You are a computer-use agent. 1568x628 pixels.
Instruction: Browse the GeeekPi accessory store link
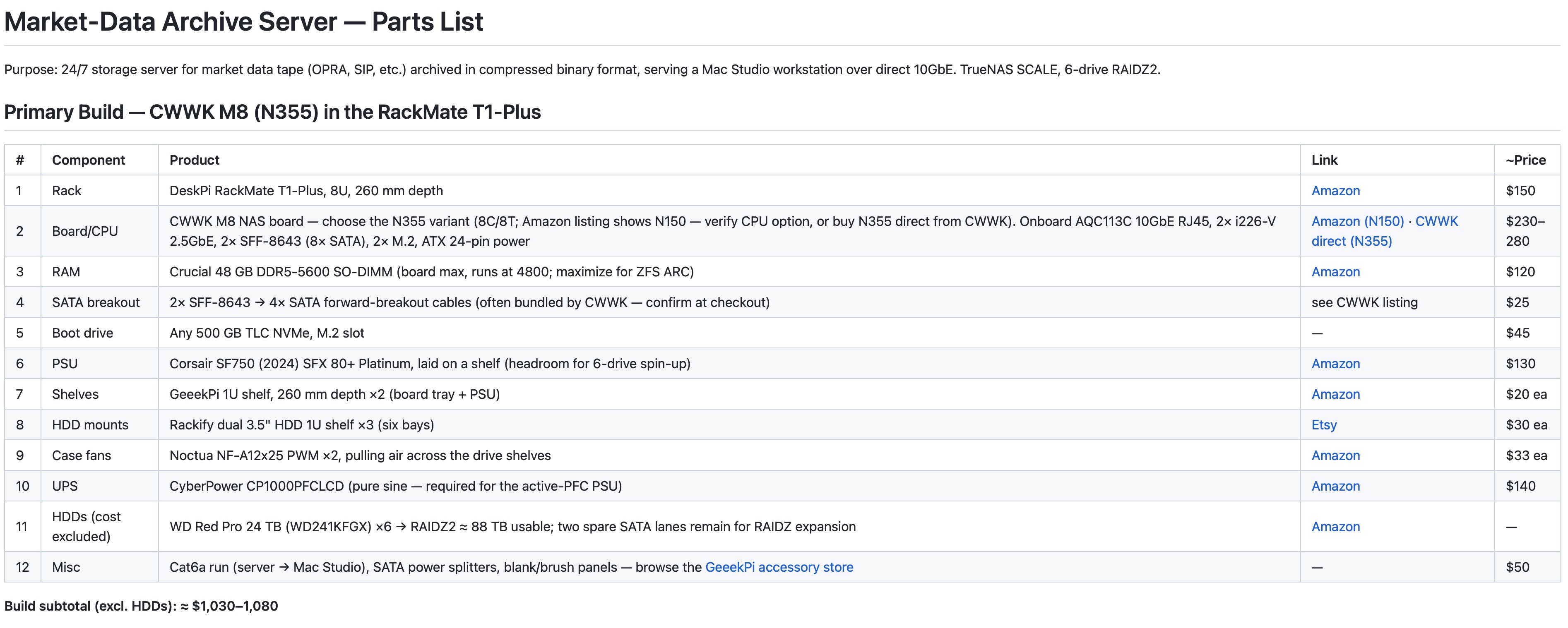[779, 567]
